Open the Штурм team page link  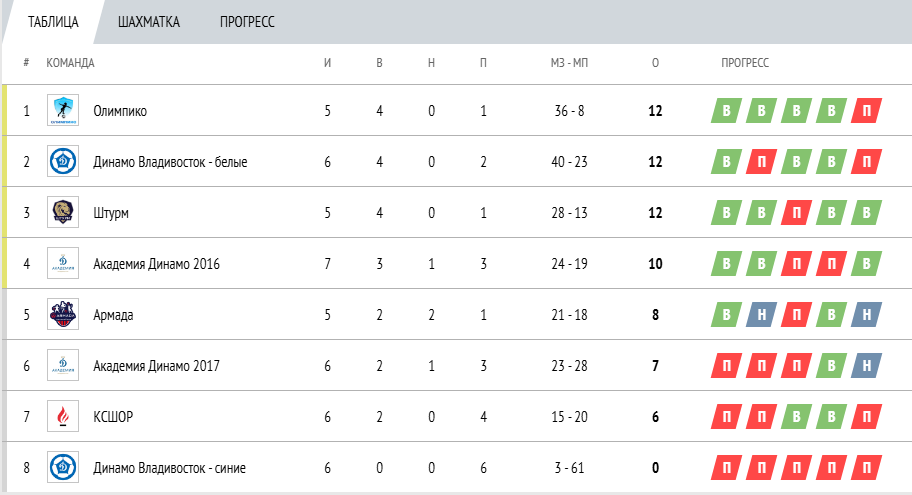pyautogui.click(x=111, y=213)
